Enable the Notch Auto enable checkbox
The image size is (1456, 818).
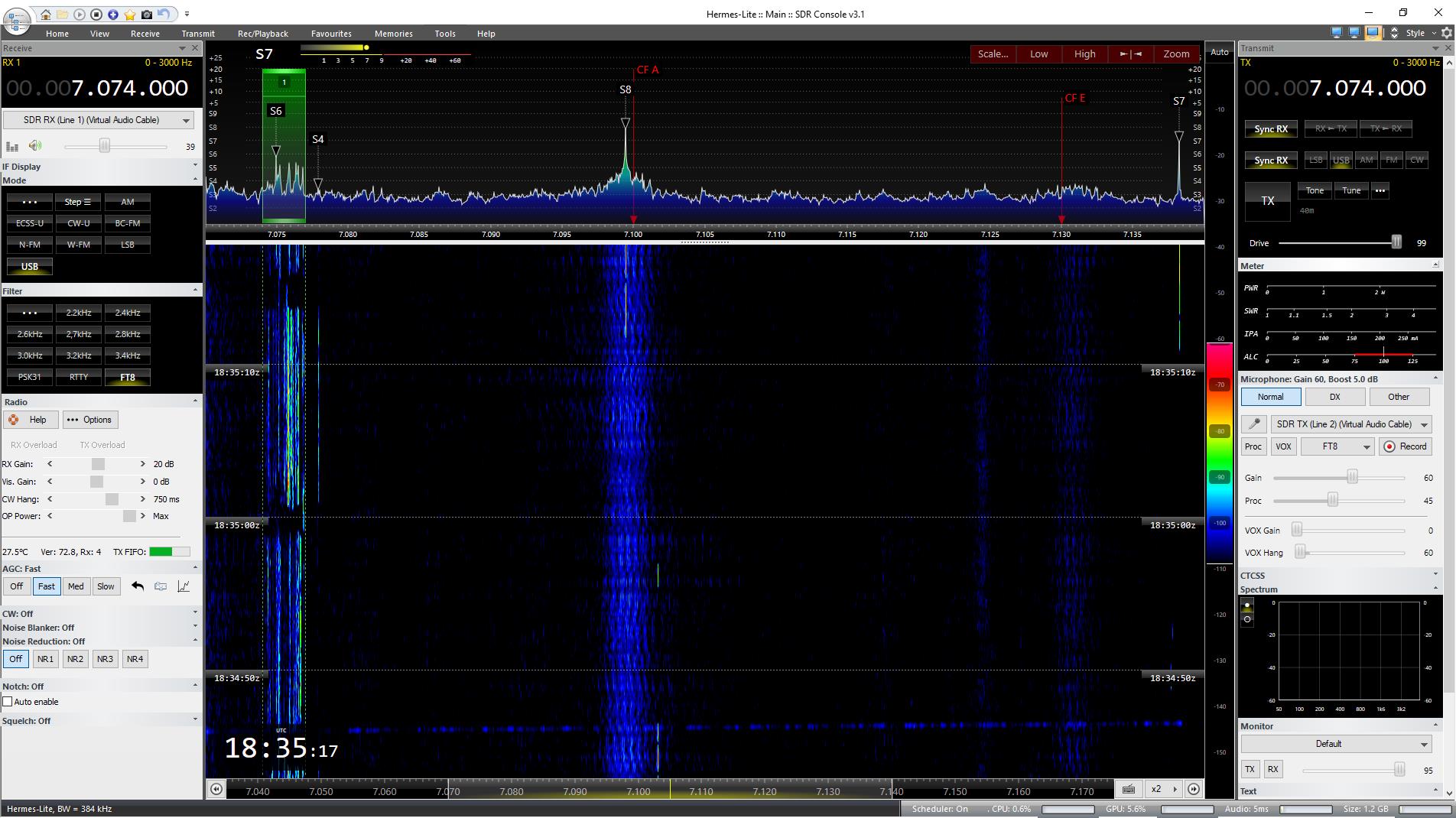click(x=8, y=702)
